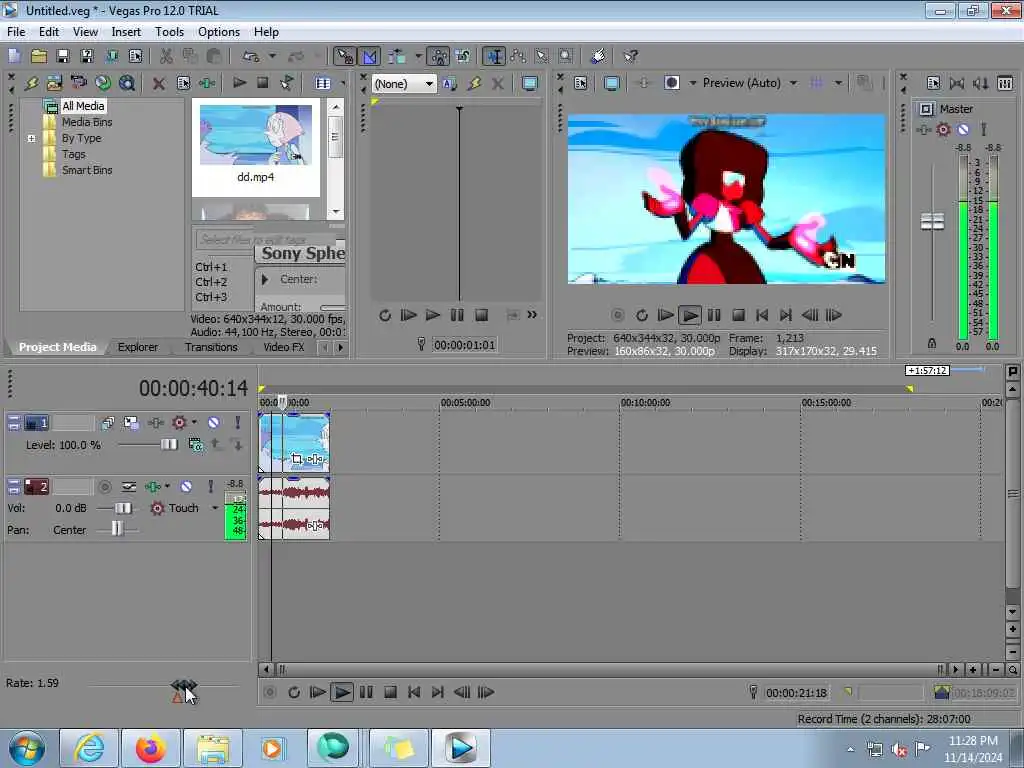The height and width of the screenshot is (768, 1024).
Task: Mute video track 1
Action: pos(214,423)
